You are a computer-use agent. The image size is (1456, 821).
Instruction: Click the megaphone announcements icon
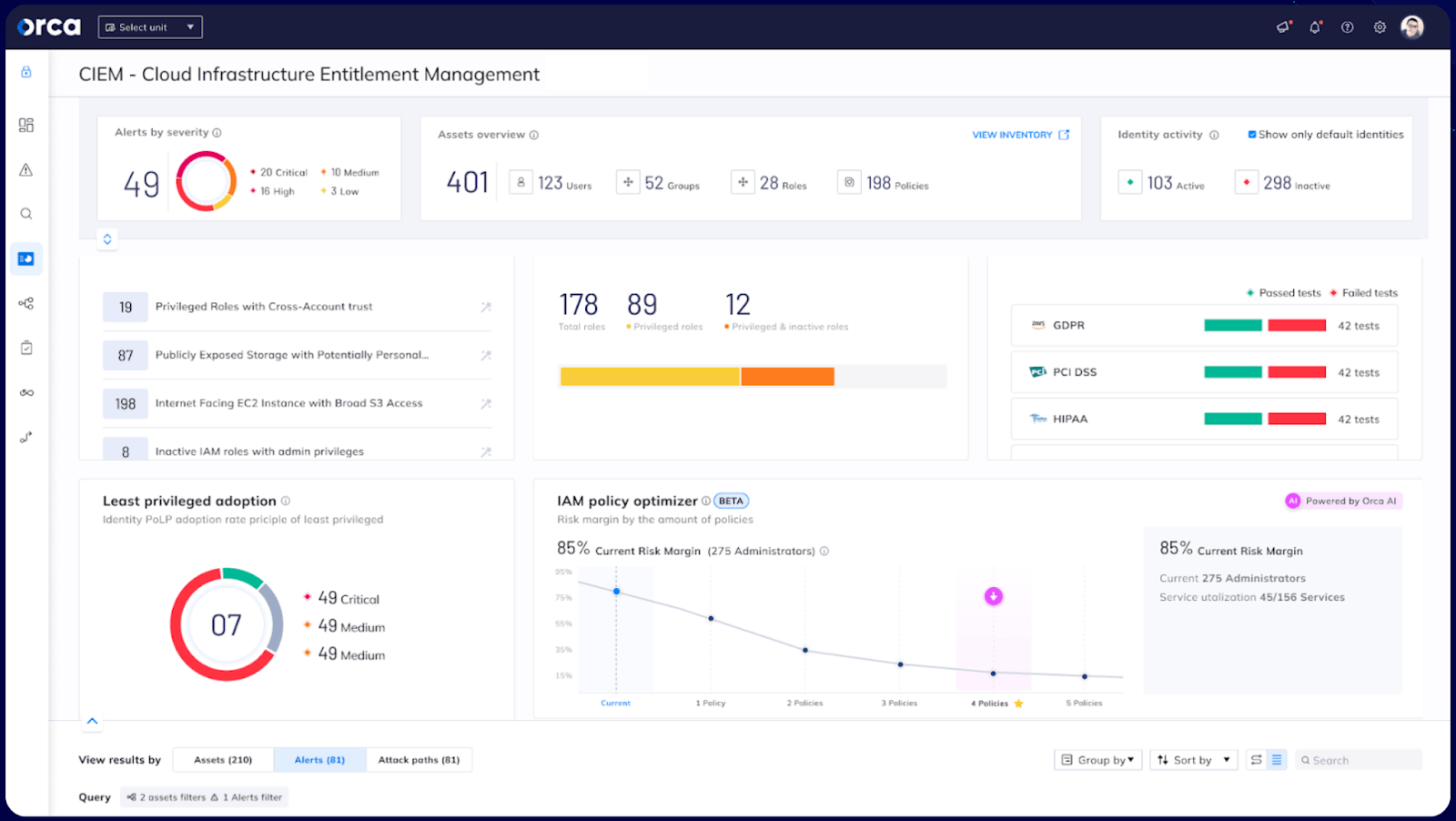[x=1283, y=27]
